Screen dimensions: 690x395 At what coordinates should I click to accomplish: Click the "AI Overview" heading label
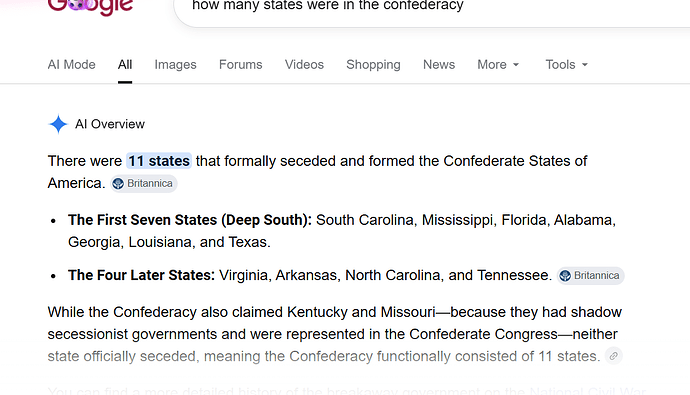(x=110, y=124)
